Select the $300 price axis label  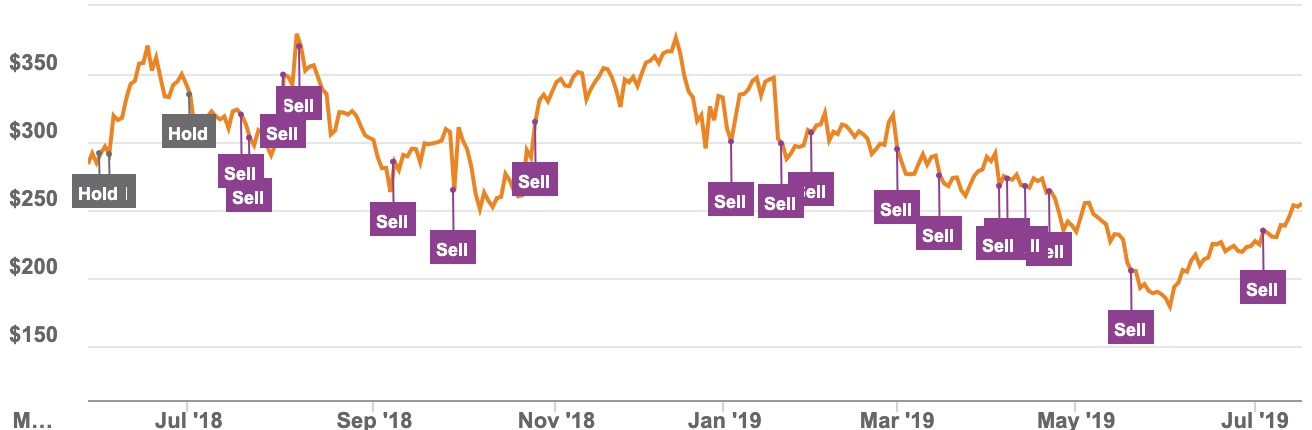(33, 133)
